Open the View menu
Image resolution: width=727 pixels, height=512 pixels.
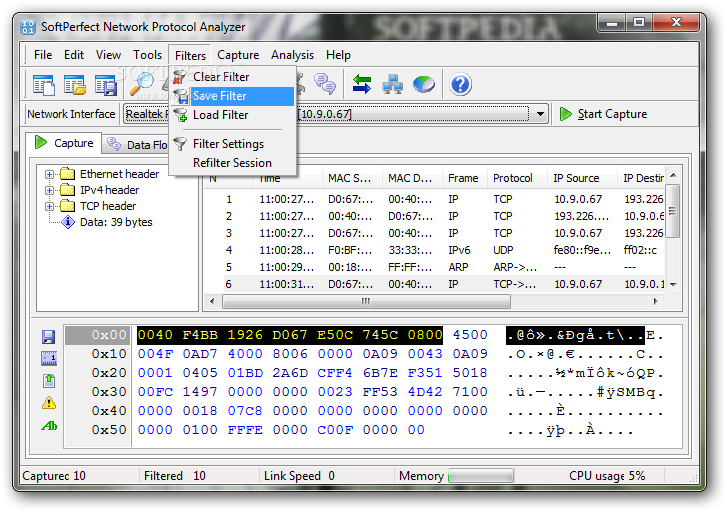[x=108, y=55]
